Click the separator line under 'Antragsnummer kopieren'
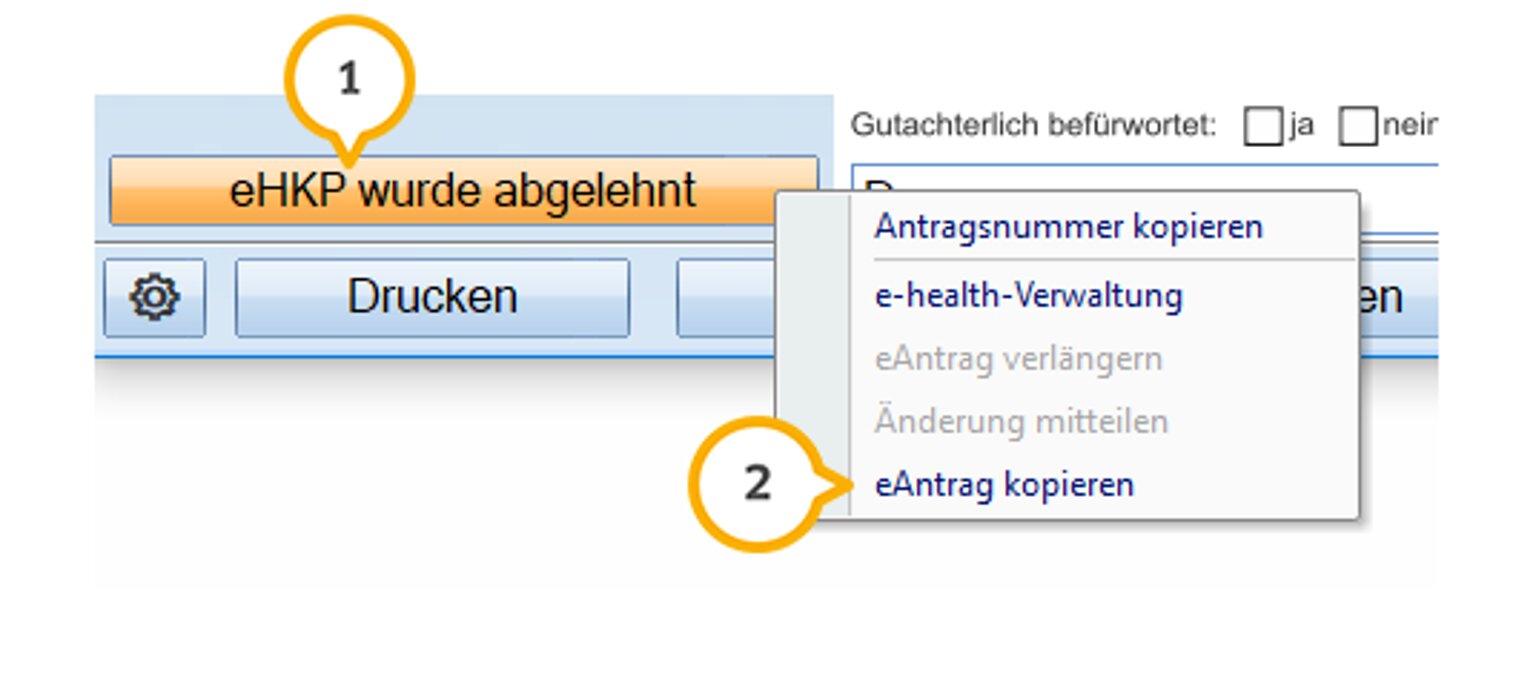 (x=1104, y=260)
